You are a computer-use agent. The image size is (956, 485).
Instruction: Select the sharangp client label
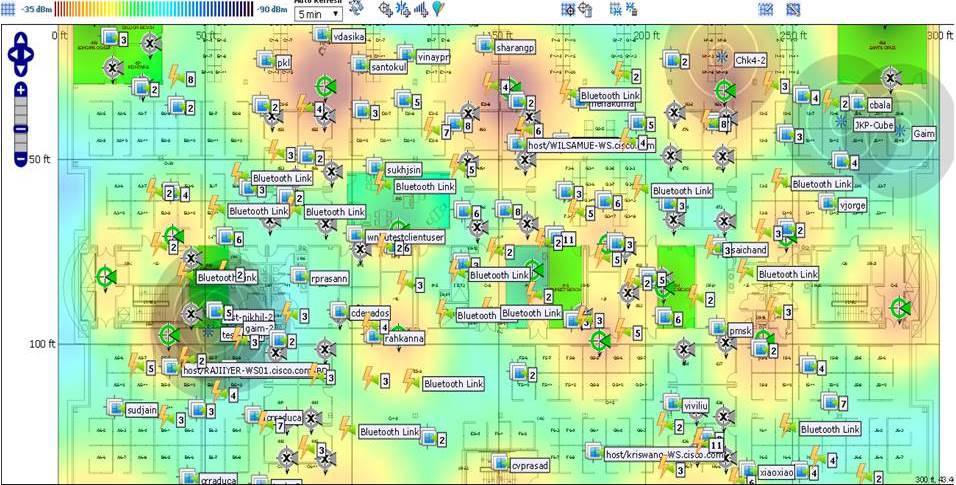point(515,47)
